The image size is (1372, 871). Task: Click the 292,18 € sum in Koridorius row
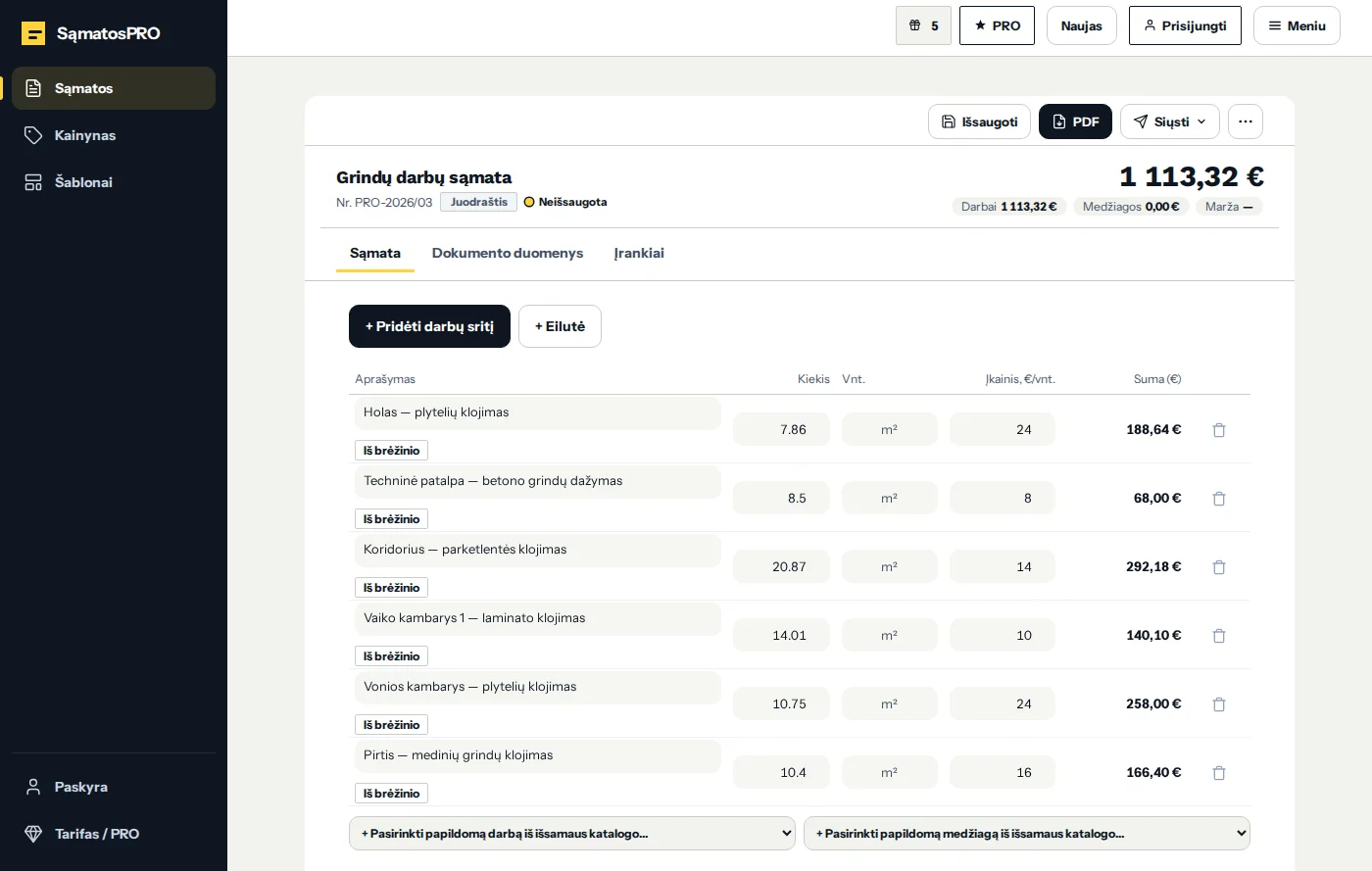click(1153, 566)
